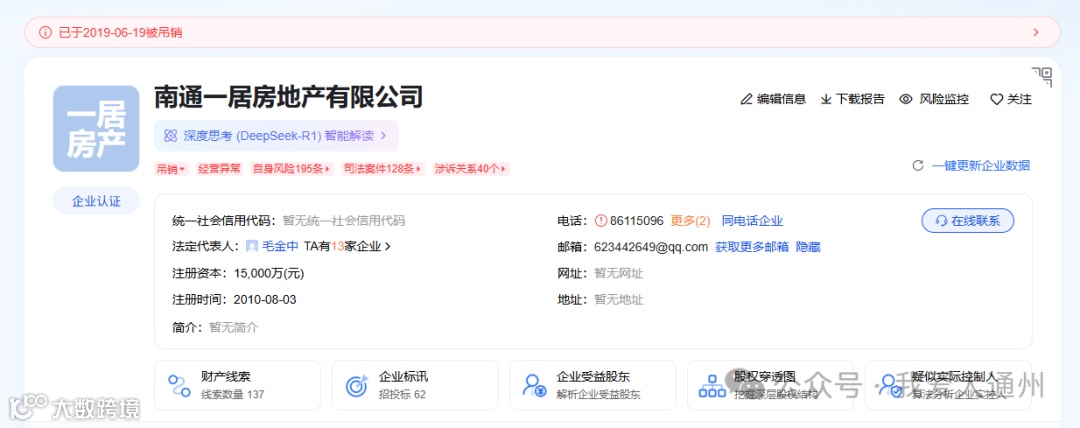This screenshot has height=428, width=1080.
Task: Open the 疑似实际控制人 card
Action: coord(948,385)
